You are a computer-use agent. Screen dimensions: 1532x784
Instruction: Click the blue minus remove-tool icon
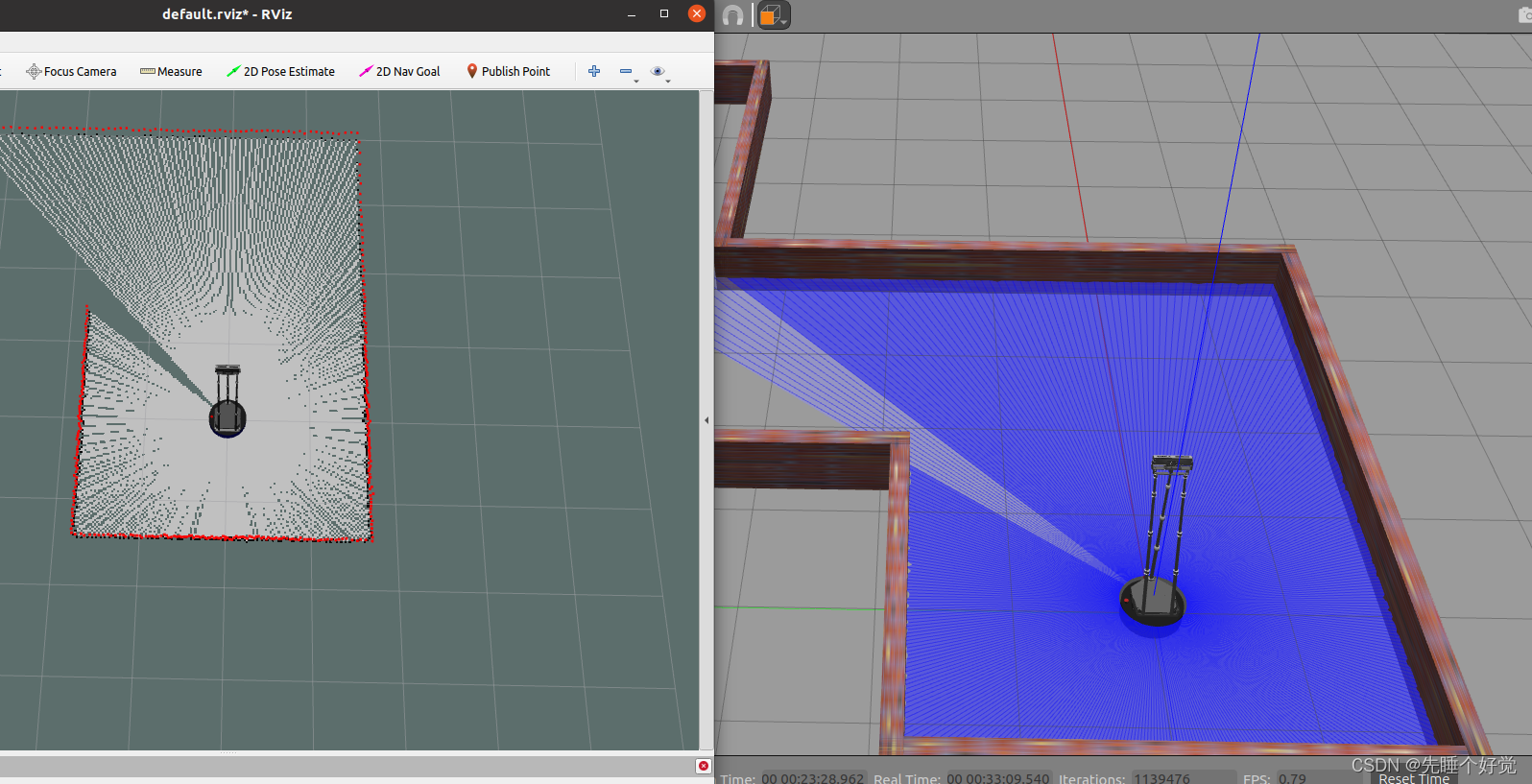627,72
